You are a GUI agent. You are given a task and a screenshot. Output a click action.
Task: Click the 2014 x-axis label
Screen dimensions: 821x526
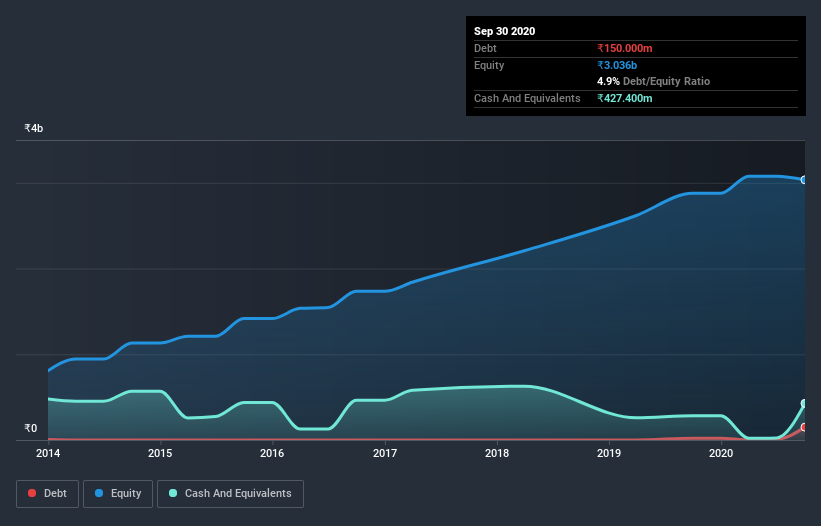tap(48, 453)
